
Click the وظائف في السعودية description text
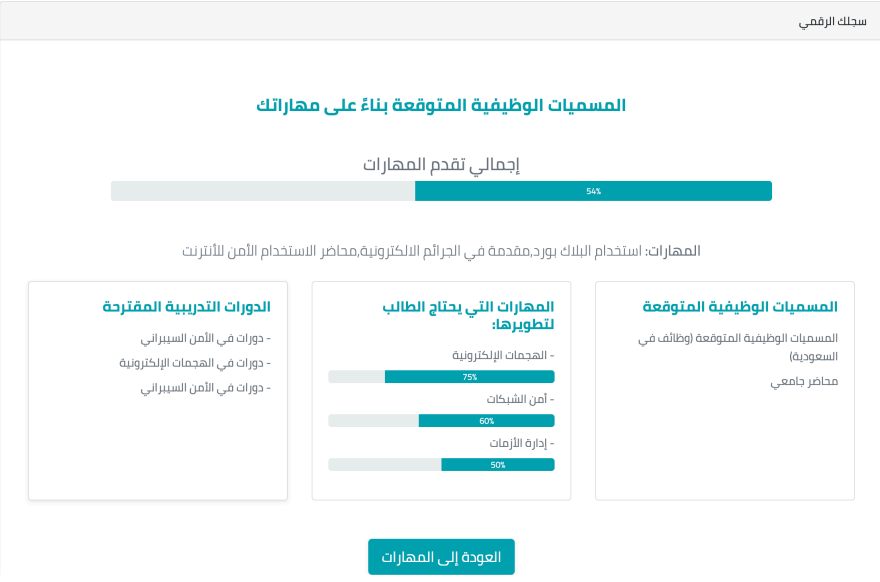click(738, 347)
